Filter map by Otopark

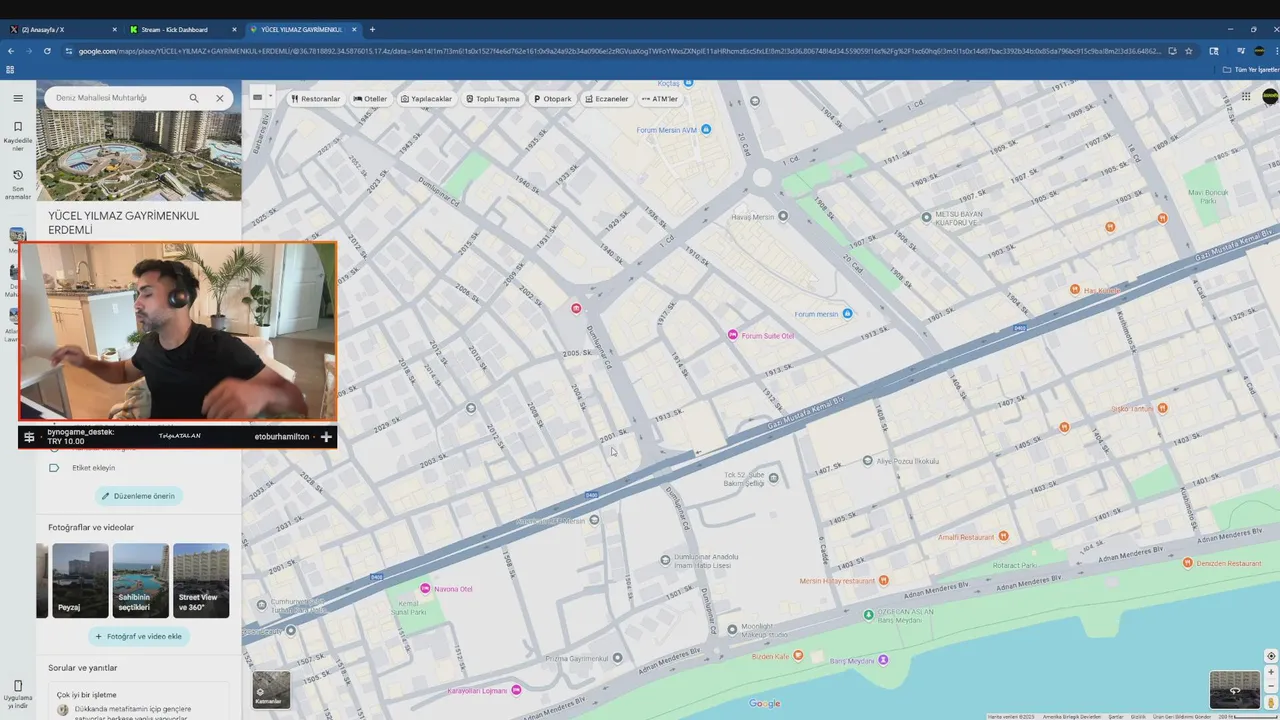tap(553, 99)
